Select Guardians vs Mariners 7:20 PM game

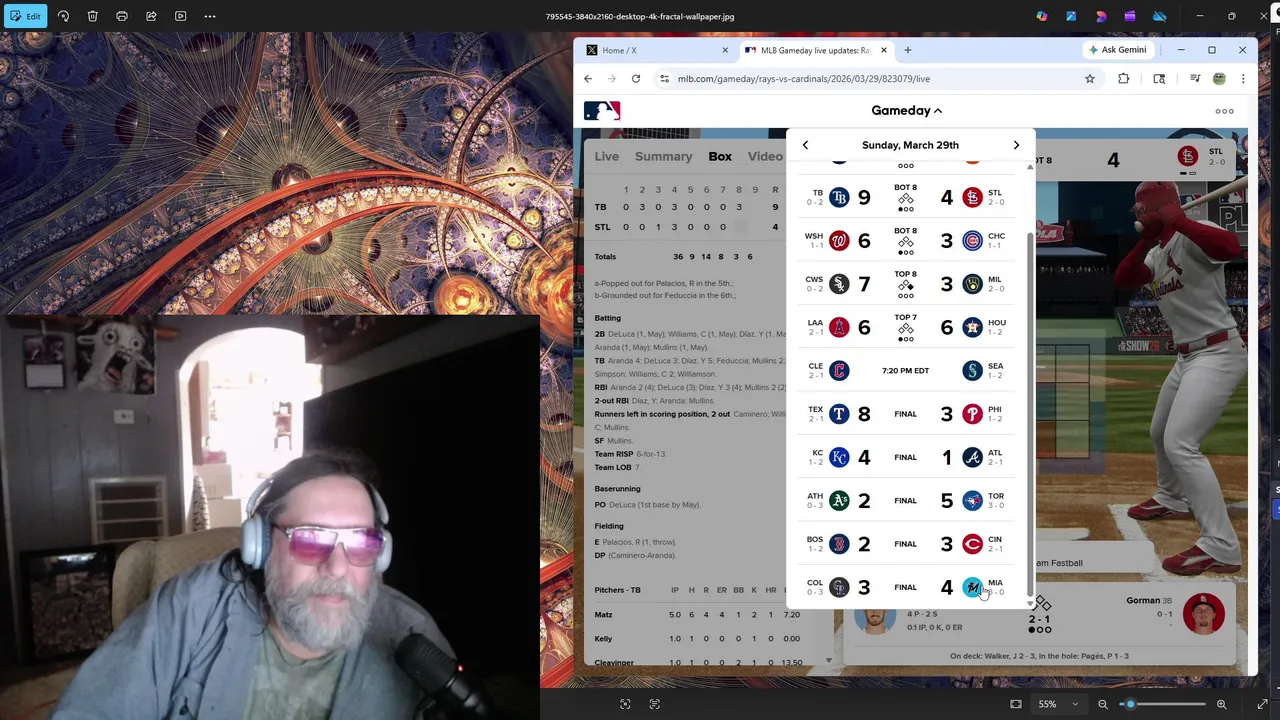(x=906, y=371)
